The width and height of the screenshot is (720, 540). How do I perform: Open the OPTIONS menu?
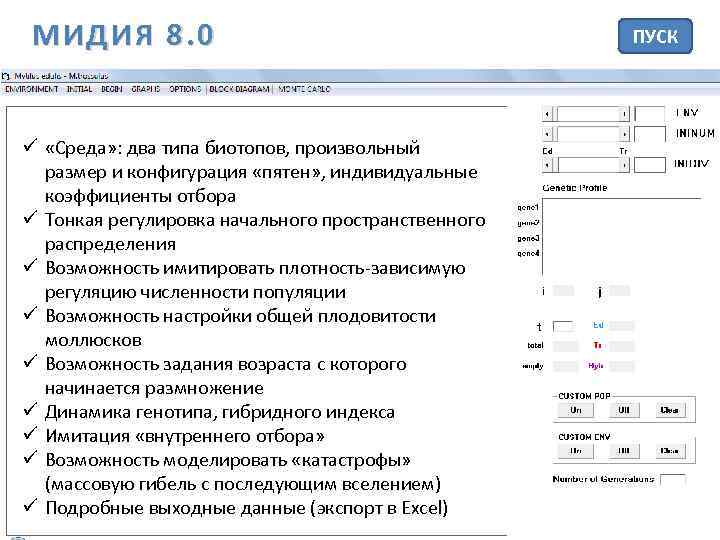click(185, 89)
